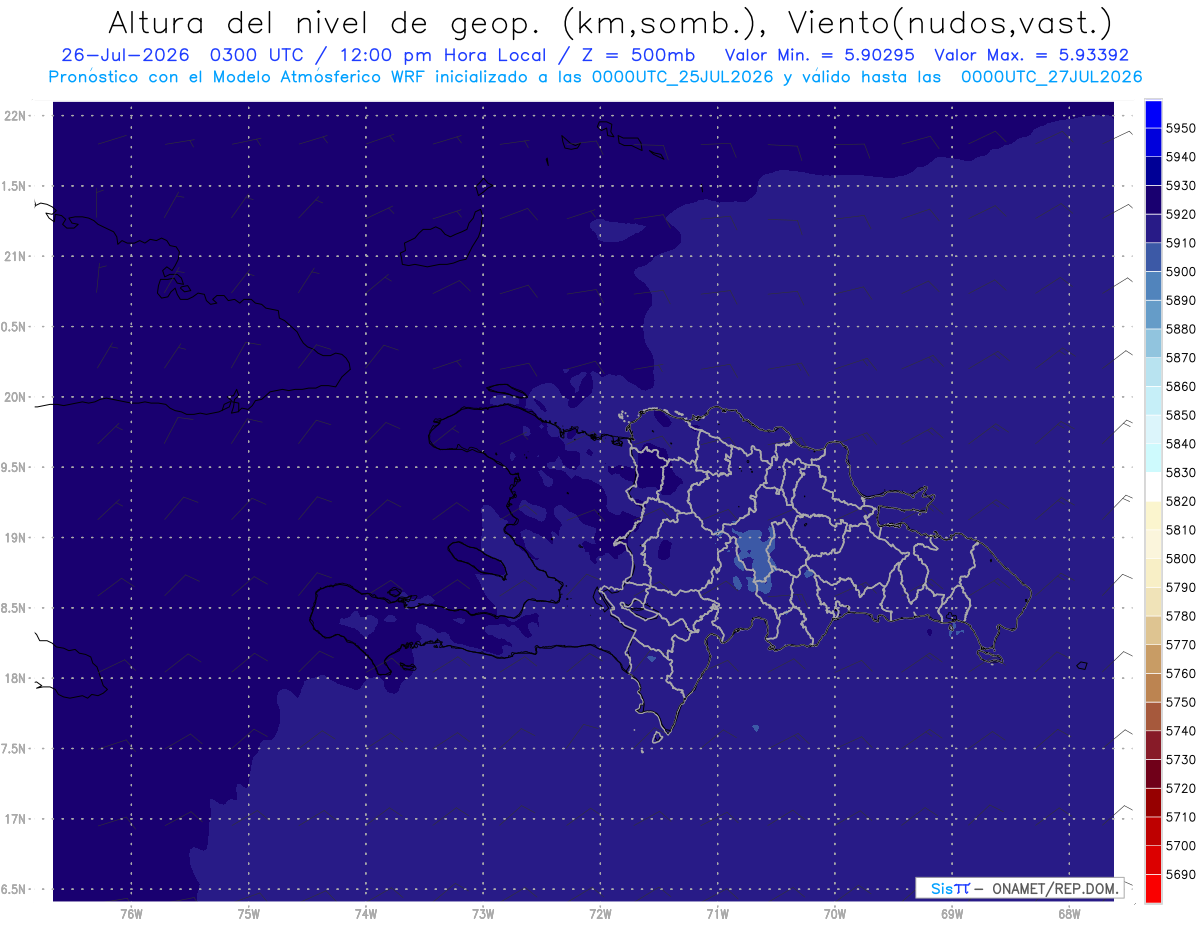Click the "18N" latitude label
The height and width of the screenshot is (927, 1200).
coord(16,678)
